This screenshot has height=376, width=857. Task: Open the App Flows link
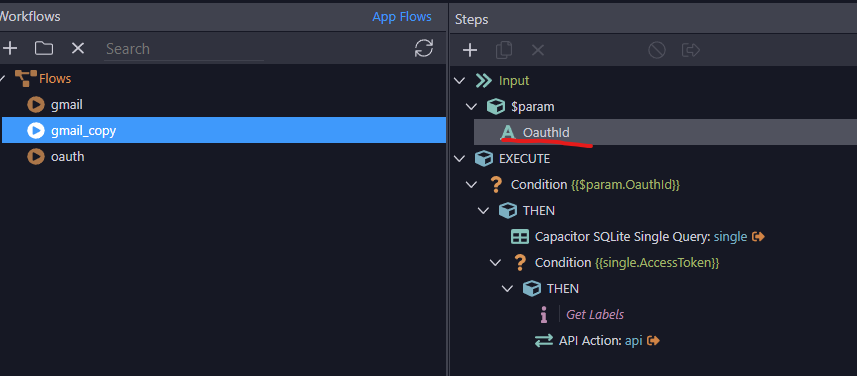[402, 16]
